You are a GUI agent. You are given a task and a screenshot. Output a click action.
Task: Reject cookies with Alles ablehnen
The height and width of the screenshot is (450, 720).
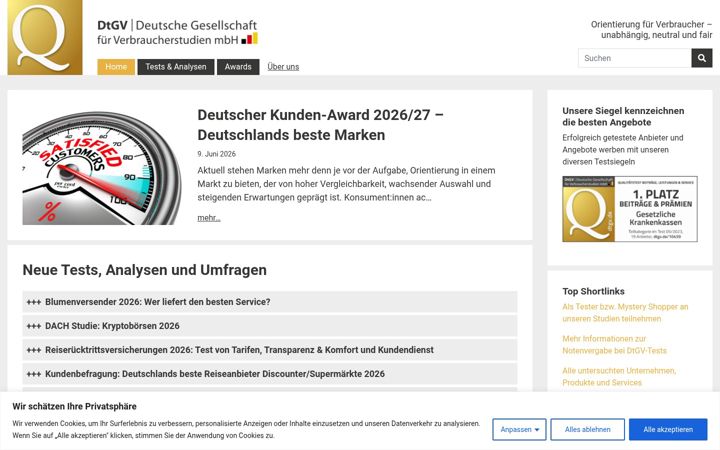coord(587,429)
